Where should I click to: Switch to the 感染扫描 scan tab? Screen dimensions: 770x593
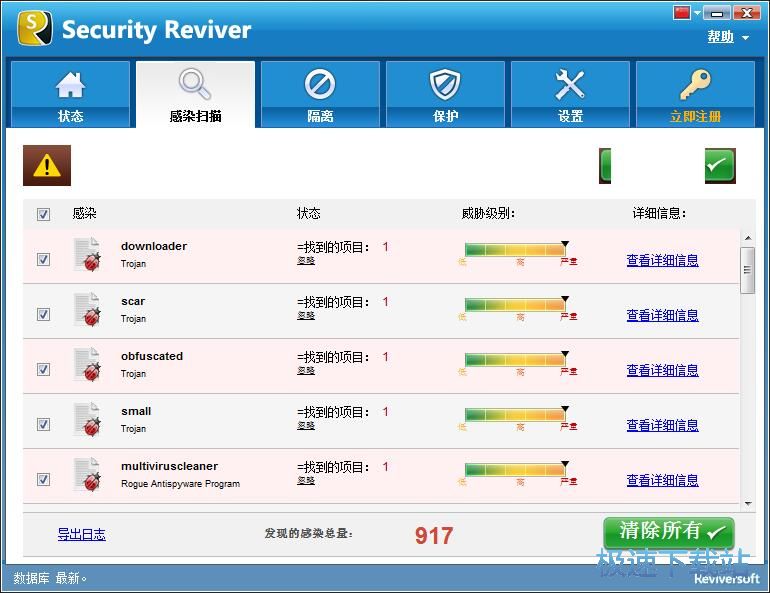pyautogui.click(x=195, y=94)
